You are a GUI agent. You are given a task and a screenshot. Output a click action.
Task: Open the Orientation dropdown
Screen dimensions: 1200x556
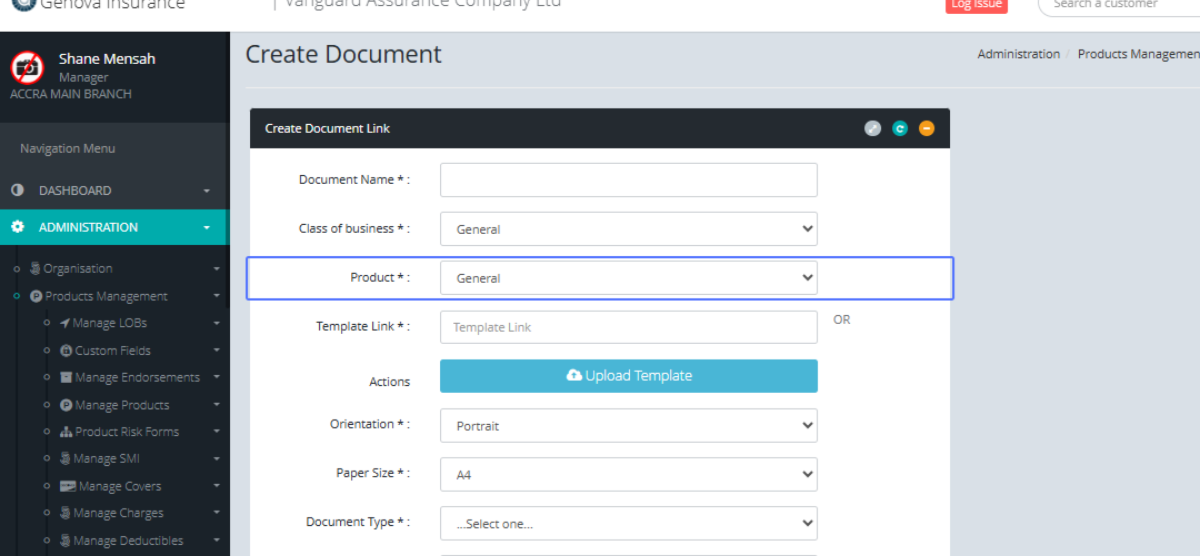tap(628, 425)
